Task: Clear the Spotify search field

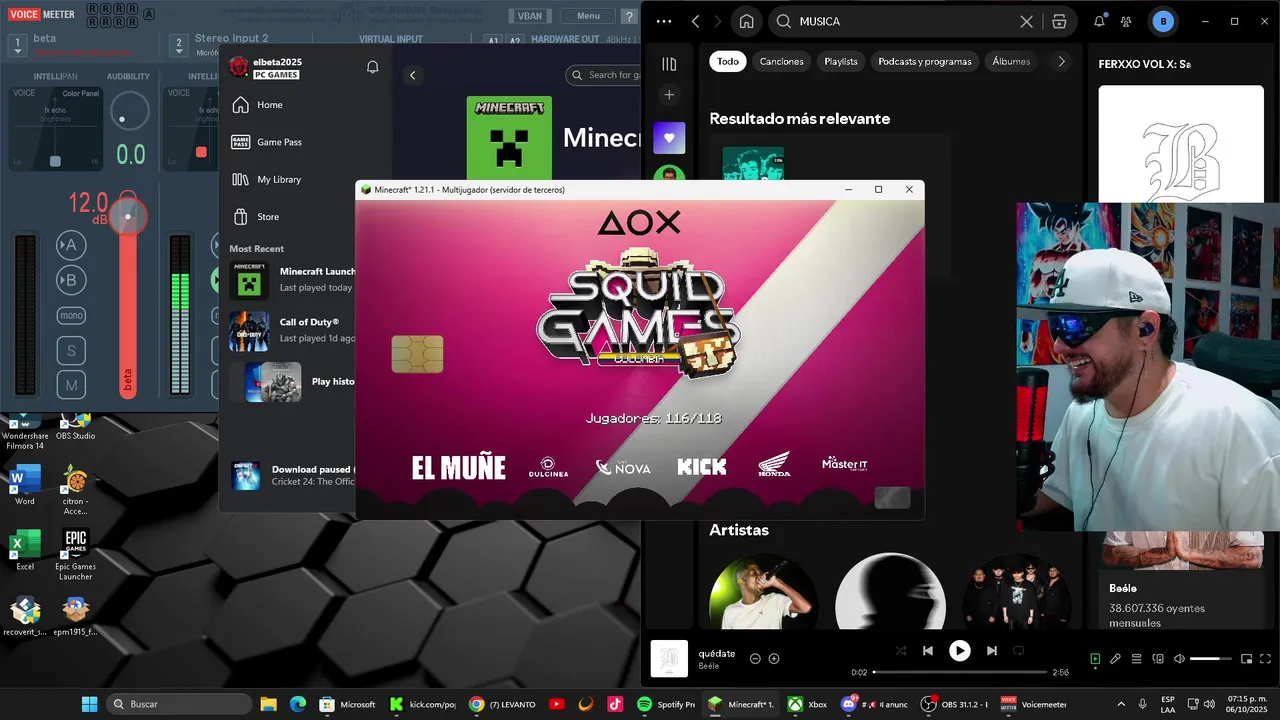Action: 1026,21
